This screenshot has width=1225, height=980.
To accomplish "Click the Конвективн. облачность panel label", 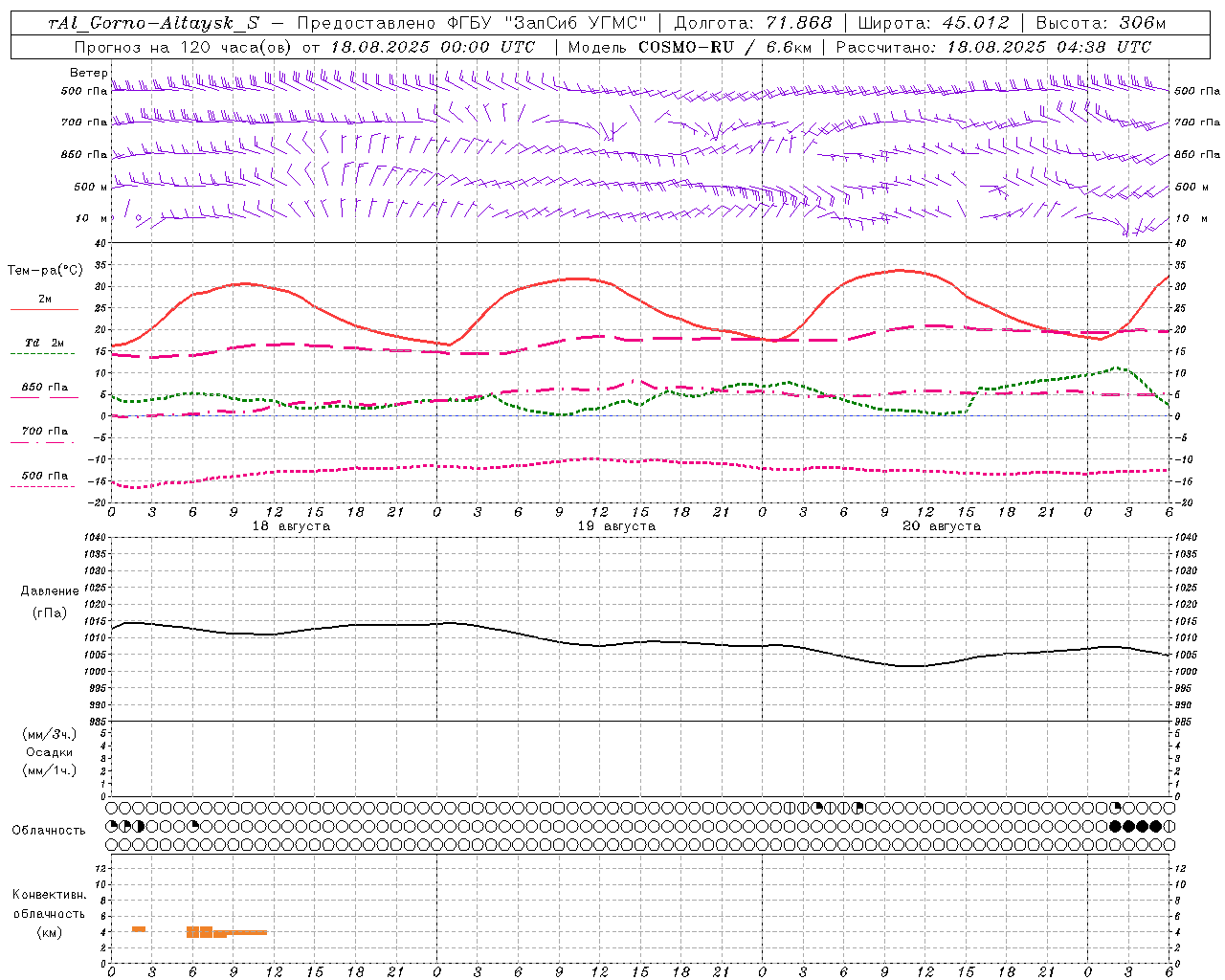I will pos(49,904).
